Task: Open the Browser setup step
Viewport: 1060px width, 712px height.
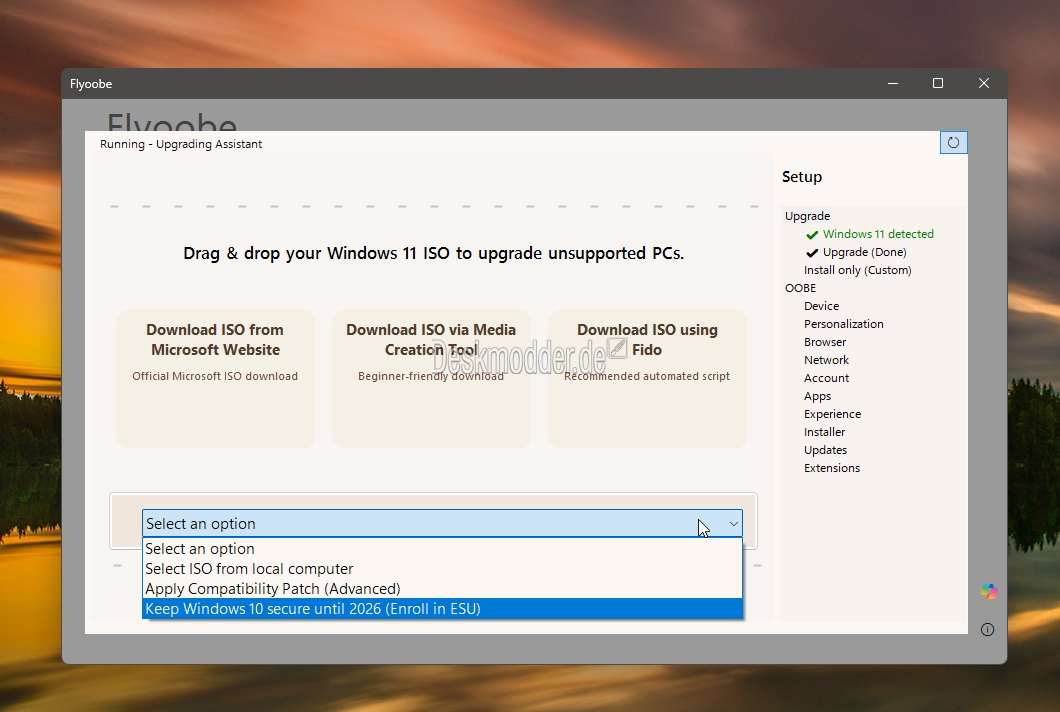Action: (x=825, y=342)
